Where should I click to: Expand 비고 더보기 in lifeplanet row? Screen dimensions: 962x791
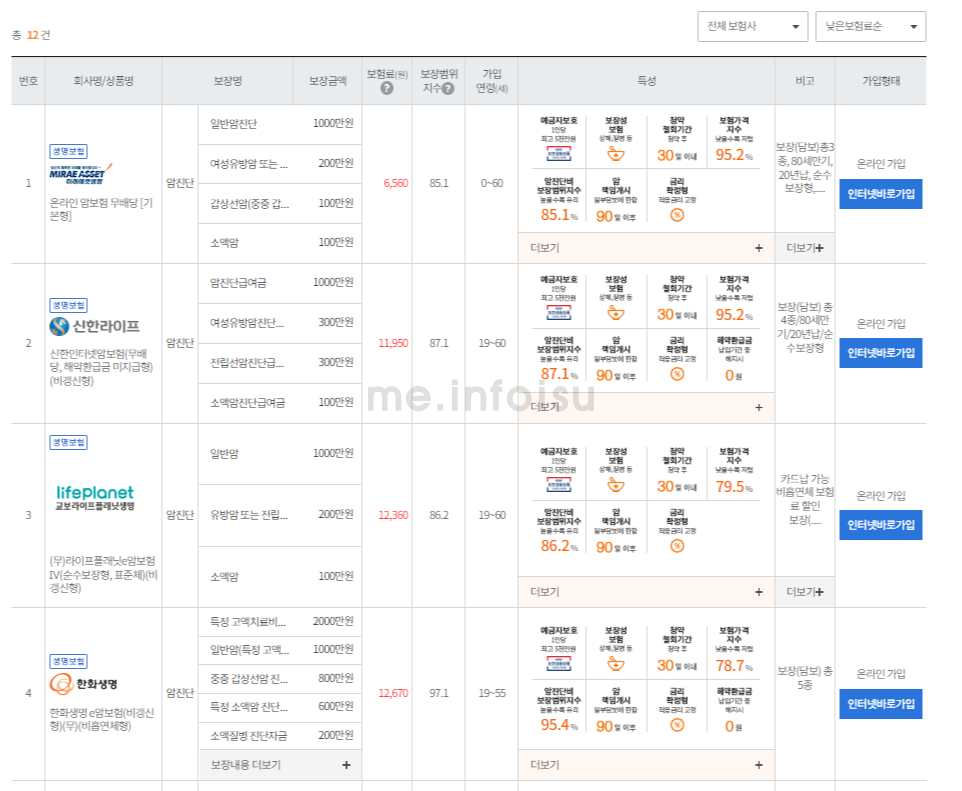click(805, 592)
